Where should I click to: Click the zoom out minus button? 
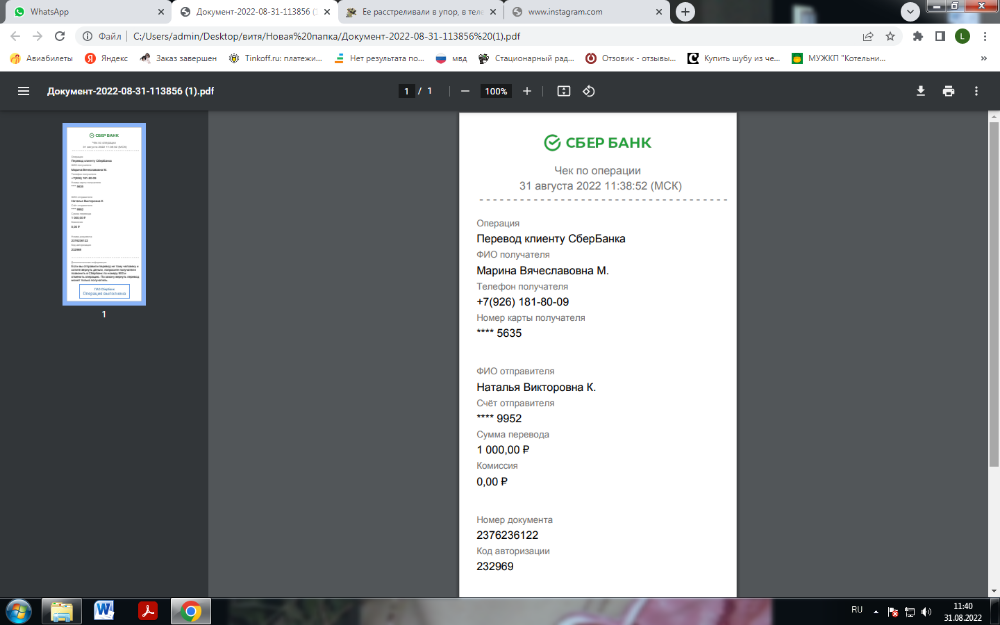click(x=465, y=91)
